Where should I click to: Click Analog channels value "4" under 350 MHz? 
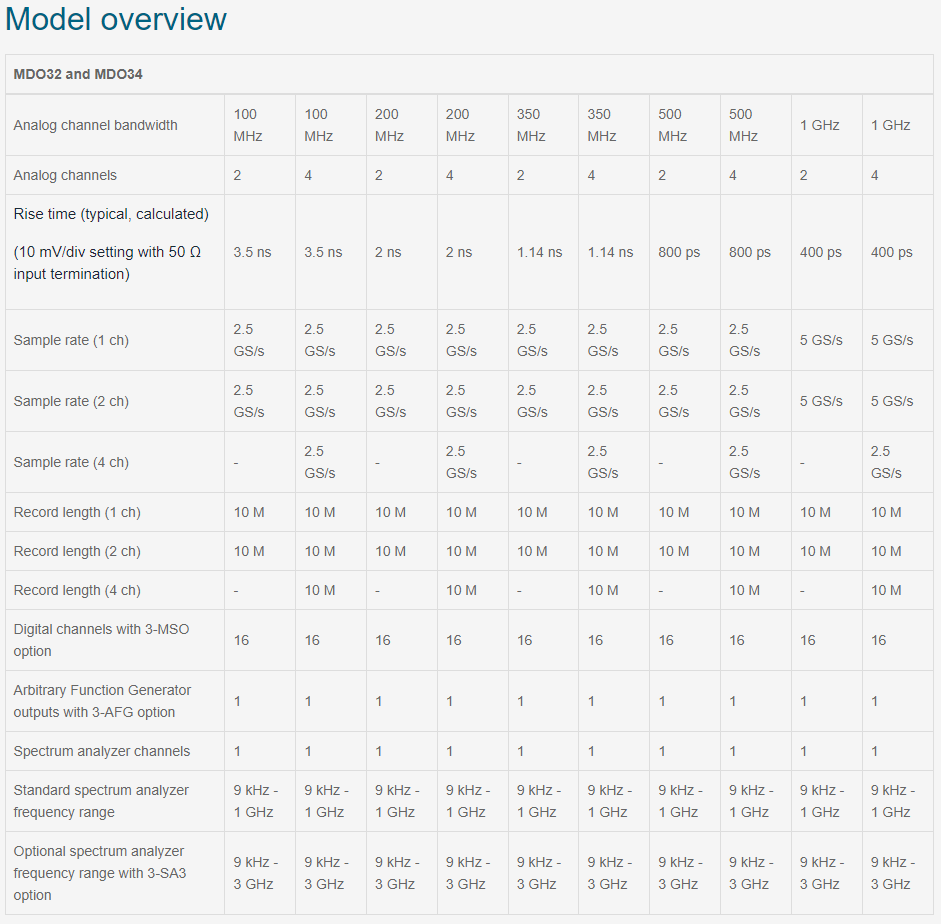click(x=591, y=175)
